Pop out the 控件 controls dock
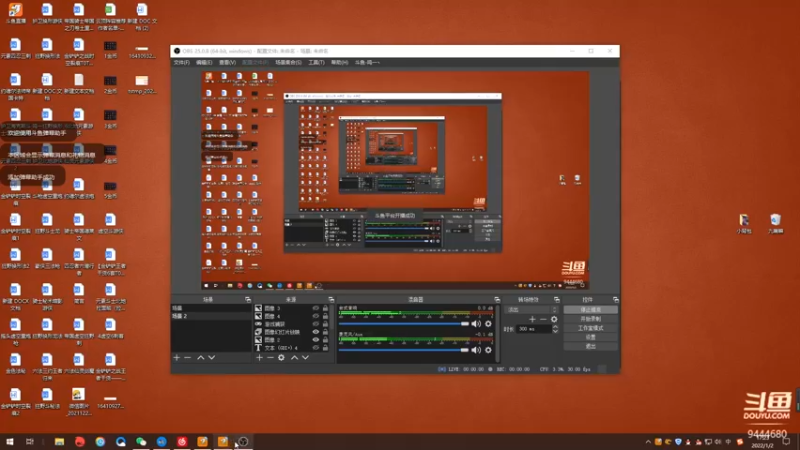The height and width of the screenshot is (450, 800). coord(616,299)
